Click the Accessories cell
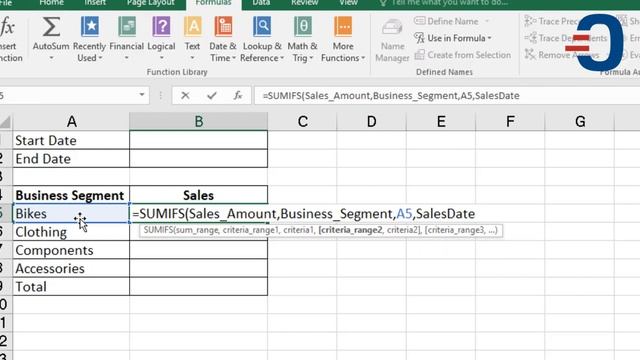The height and width of the screenshot is (360, 640). [71, 268]
